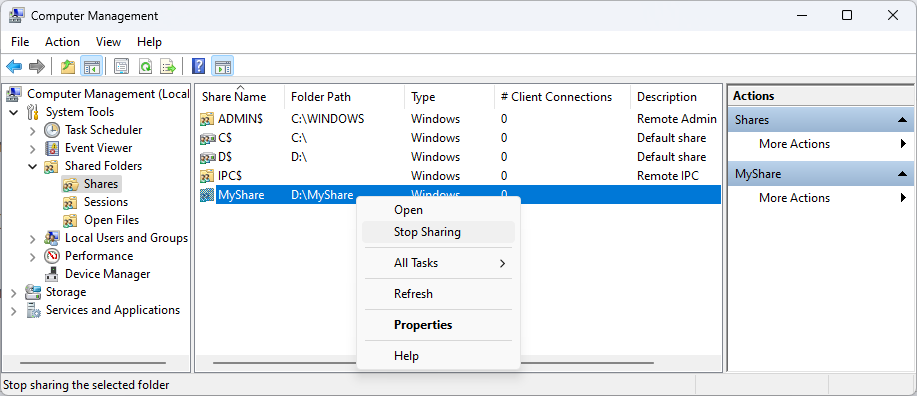This screenshot has width=917, height=396.
Task: Expand the Services and Applications node
Action: (x=14, y=311)
